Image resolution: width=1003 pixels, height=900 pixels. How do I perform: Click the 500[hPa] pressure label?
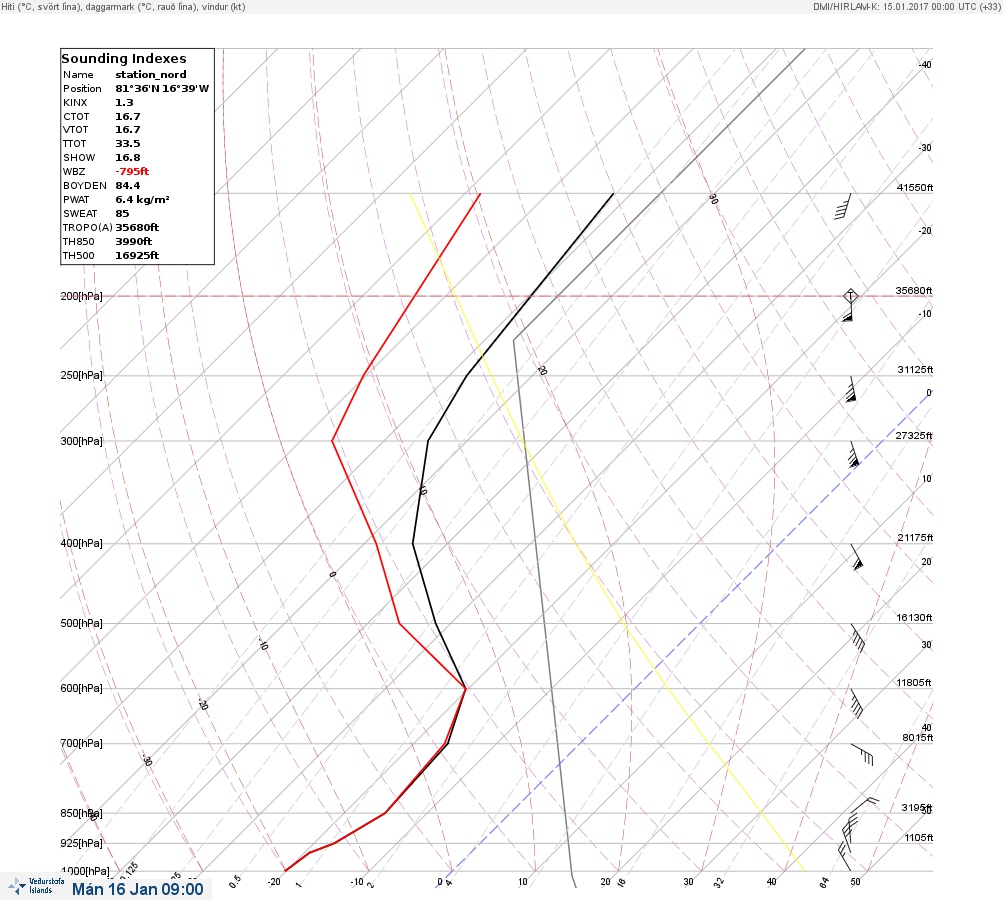[81, 623]
